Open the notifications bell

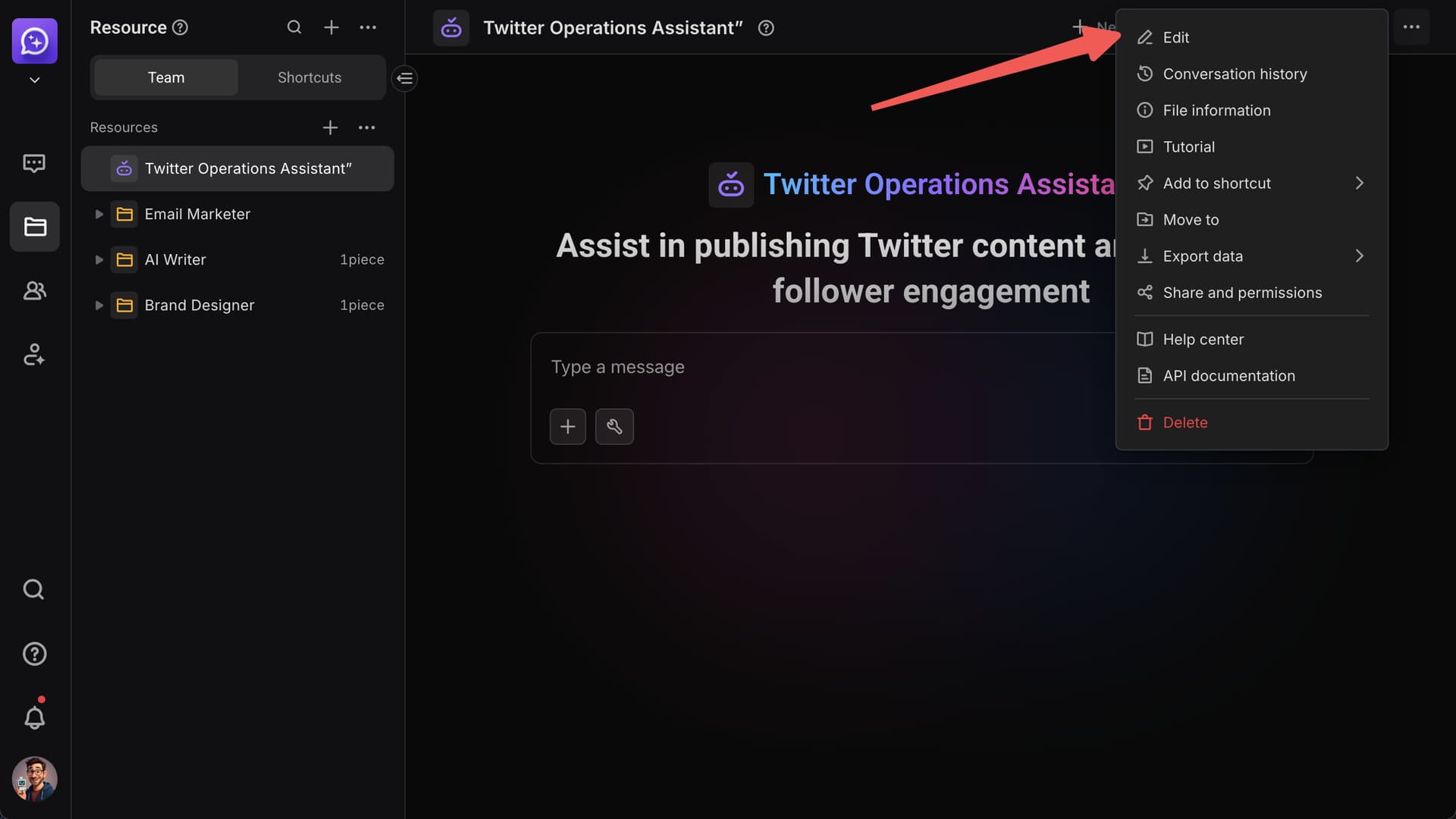point(34,717)
